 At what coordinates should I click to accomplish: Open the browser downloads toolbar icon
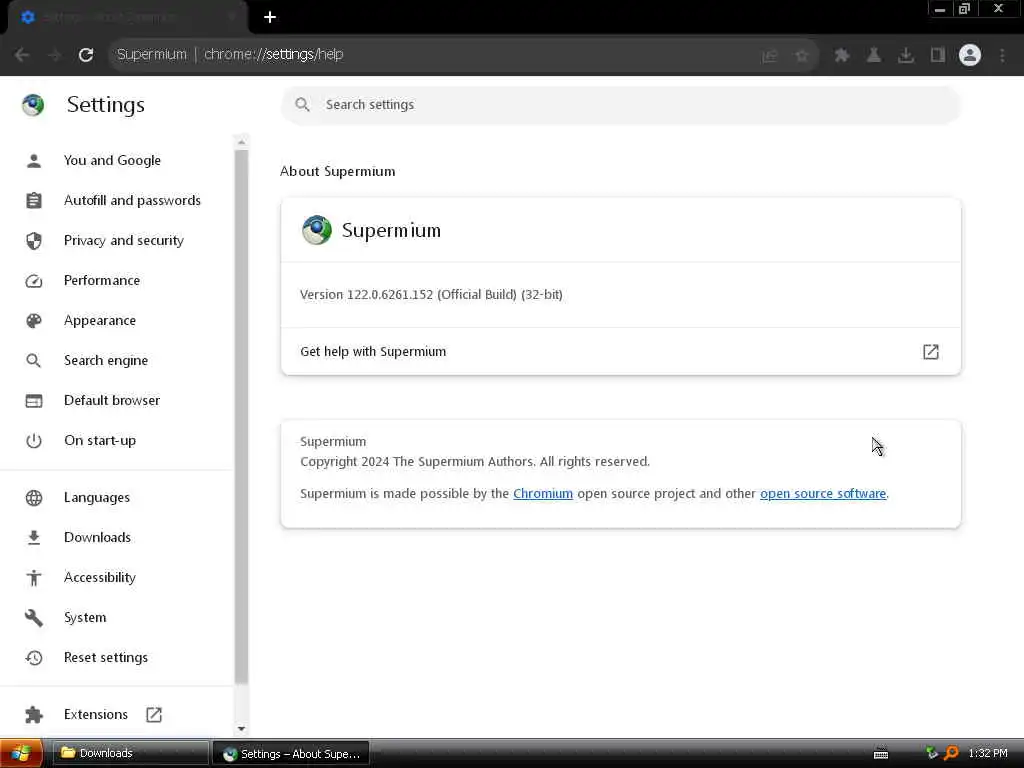point(906,55)
